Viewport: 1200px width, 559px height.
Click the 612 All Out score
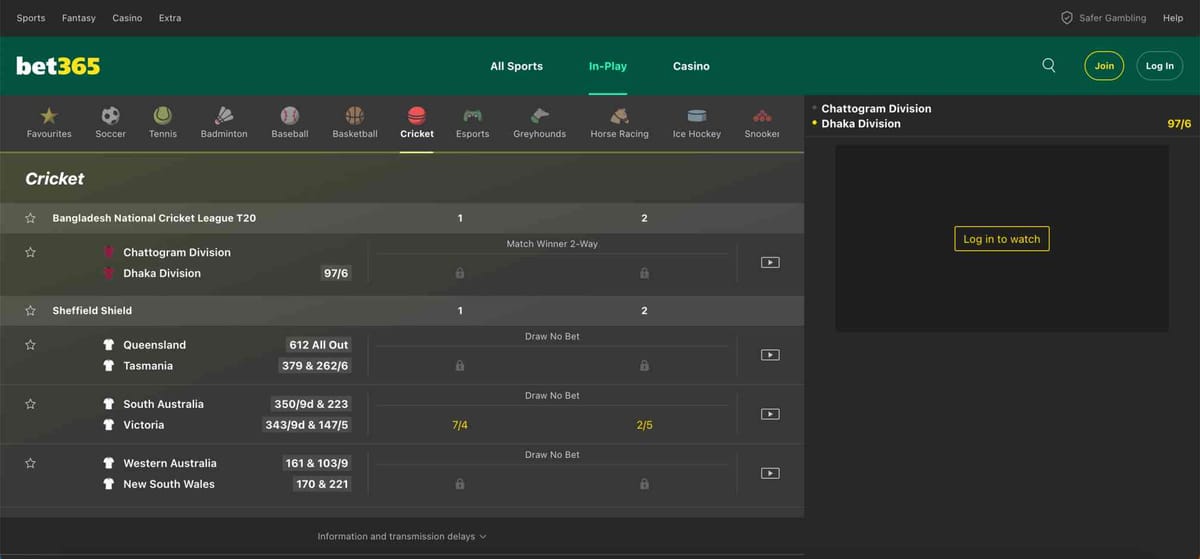click(318, 345)
